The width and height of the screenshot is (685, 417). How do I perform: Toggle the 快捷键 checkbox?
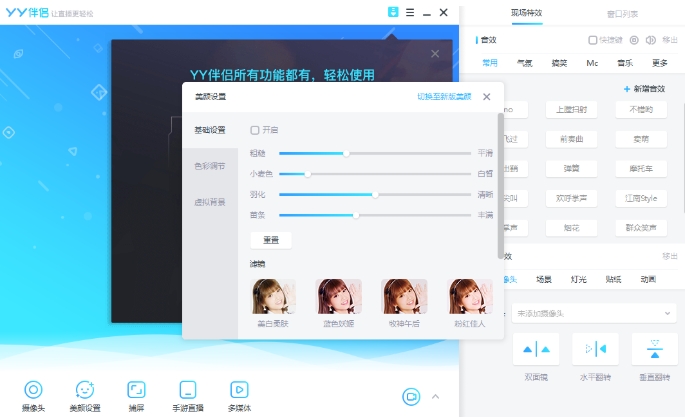tap(593, 40)
